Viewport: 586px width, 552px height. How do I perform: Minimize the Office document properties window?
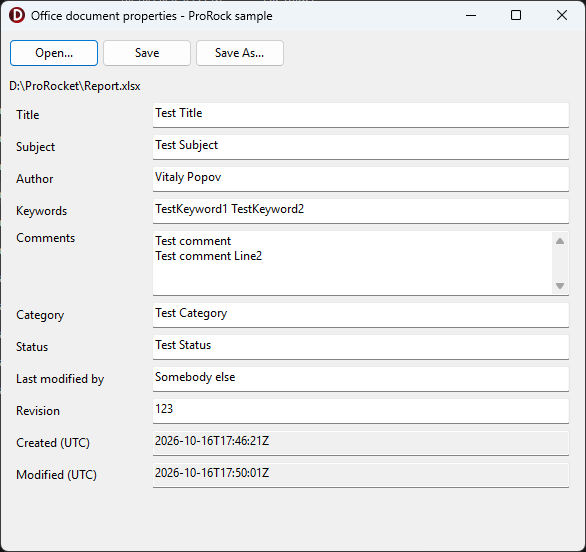click(471, 16)
